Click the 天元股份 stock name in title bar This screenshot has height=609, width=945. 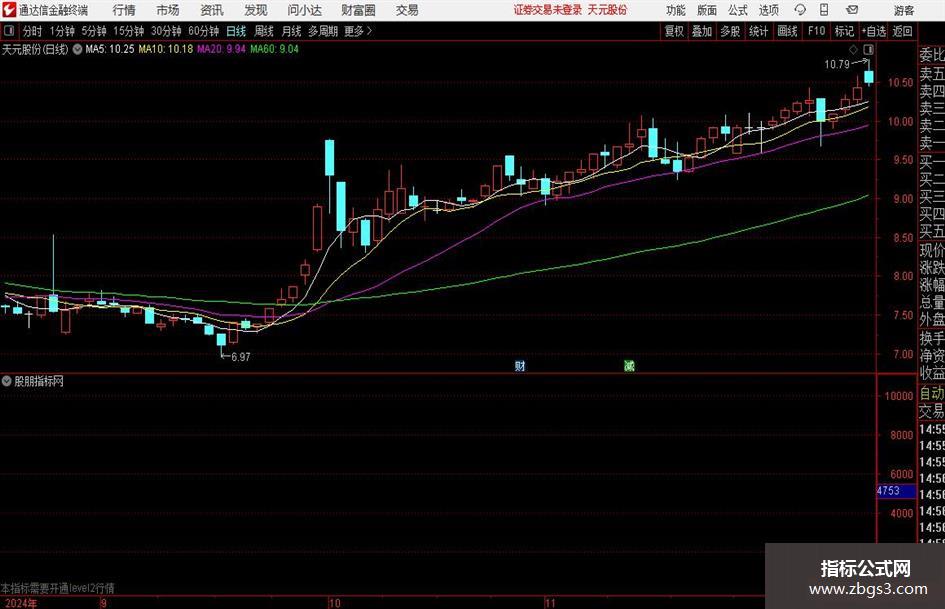[x=607, y=10]
